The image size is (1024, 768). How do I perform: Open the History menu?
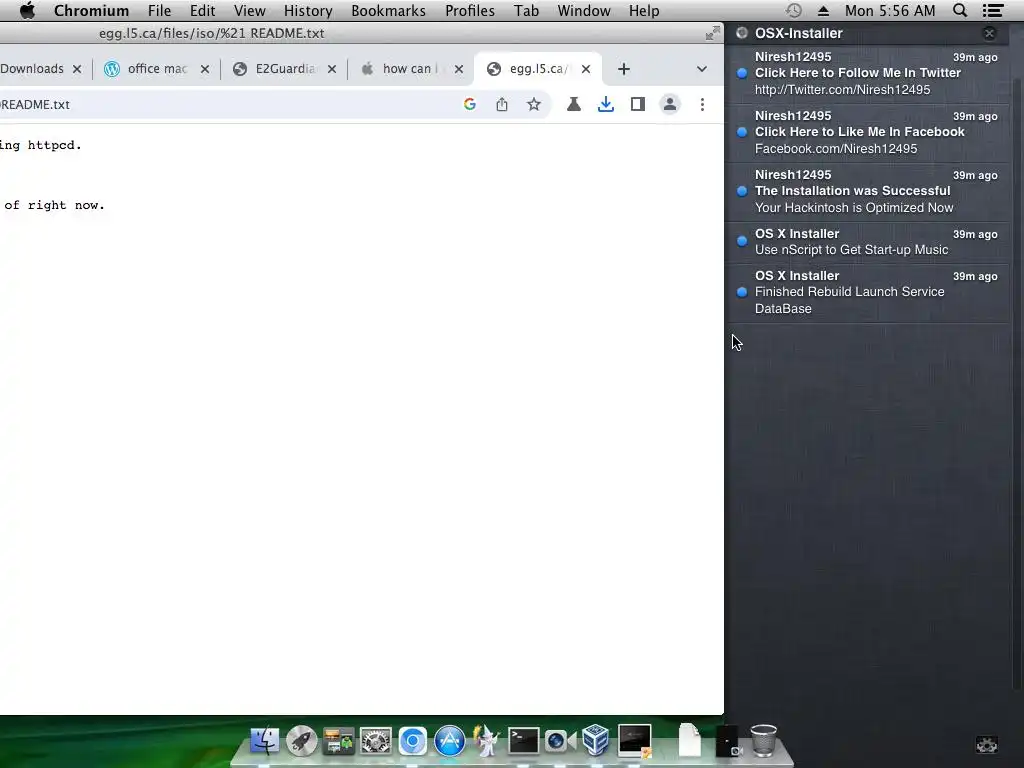[308, 10]
